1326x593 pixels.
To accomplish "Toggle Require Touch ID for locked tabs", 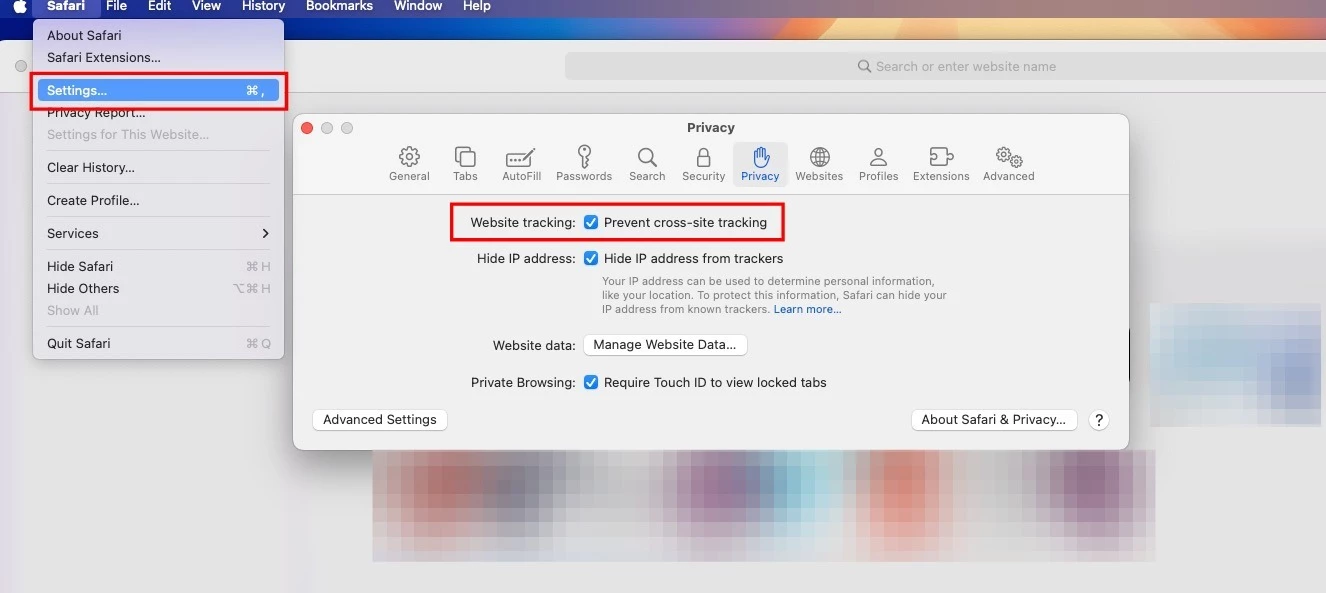I will pos(591,383).
